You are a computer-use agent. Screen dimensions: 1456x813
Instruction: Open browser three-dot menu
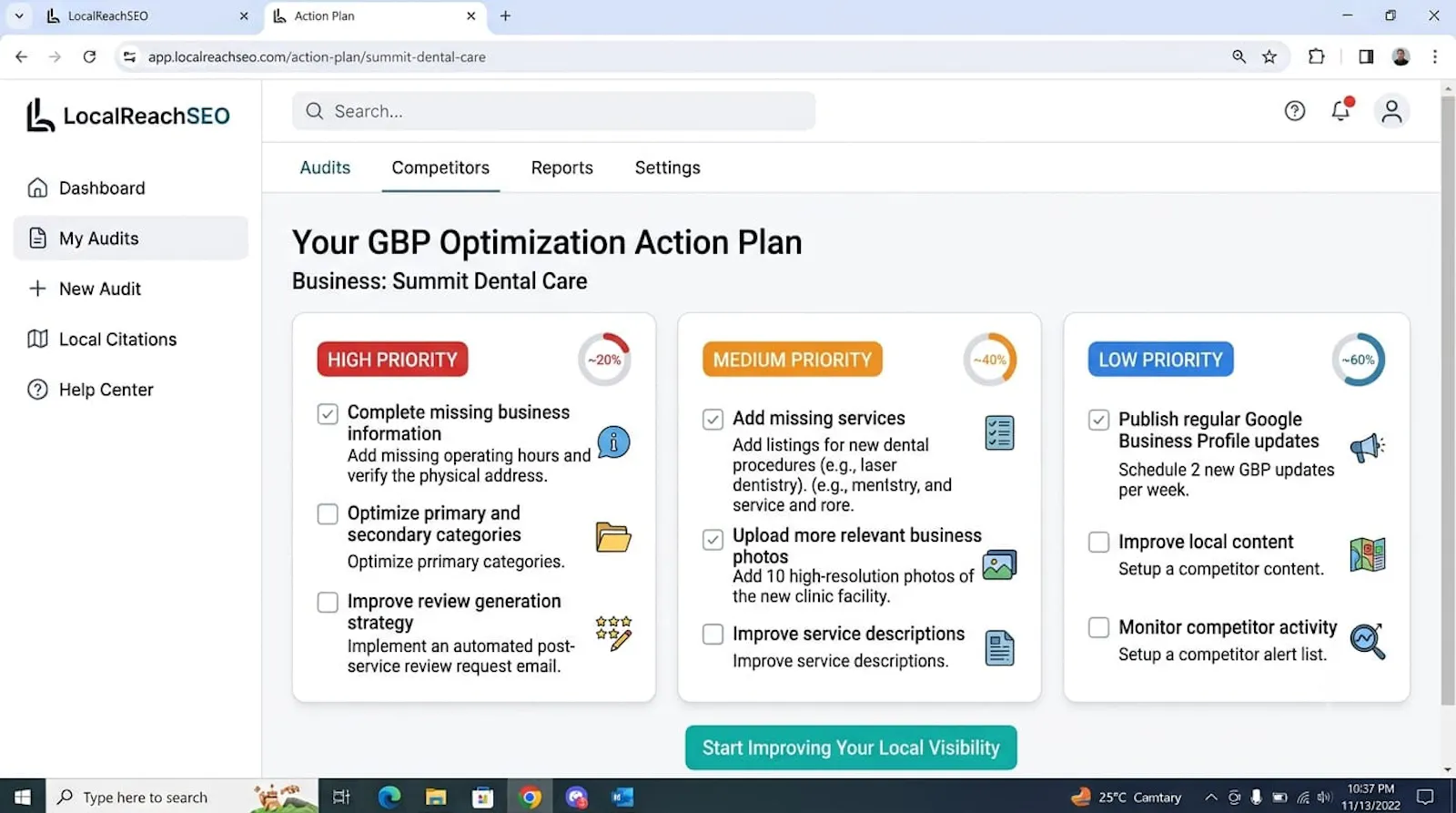click(1435, 56)
